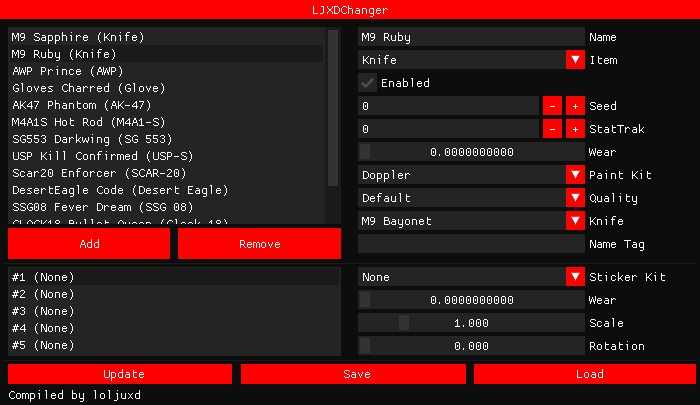Viewport: 700px width, 405px height.
Task: Open the Item dropdown arrow
Action: pyautogui.click(x=575, y=60)
